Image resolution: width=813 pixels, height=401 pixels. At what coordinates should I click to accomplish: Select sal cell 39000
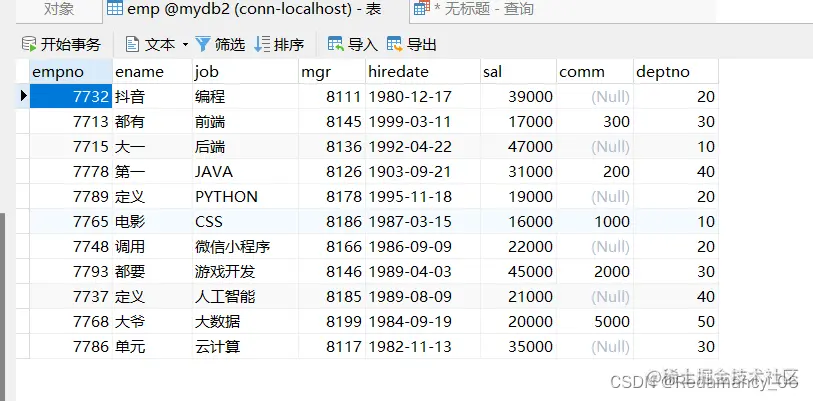[519, 96]
